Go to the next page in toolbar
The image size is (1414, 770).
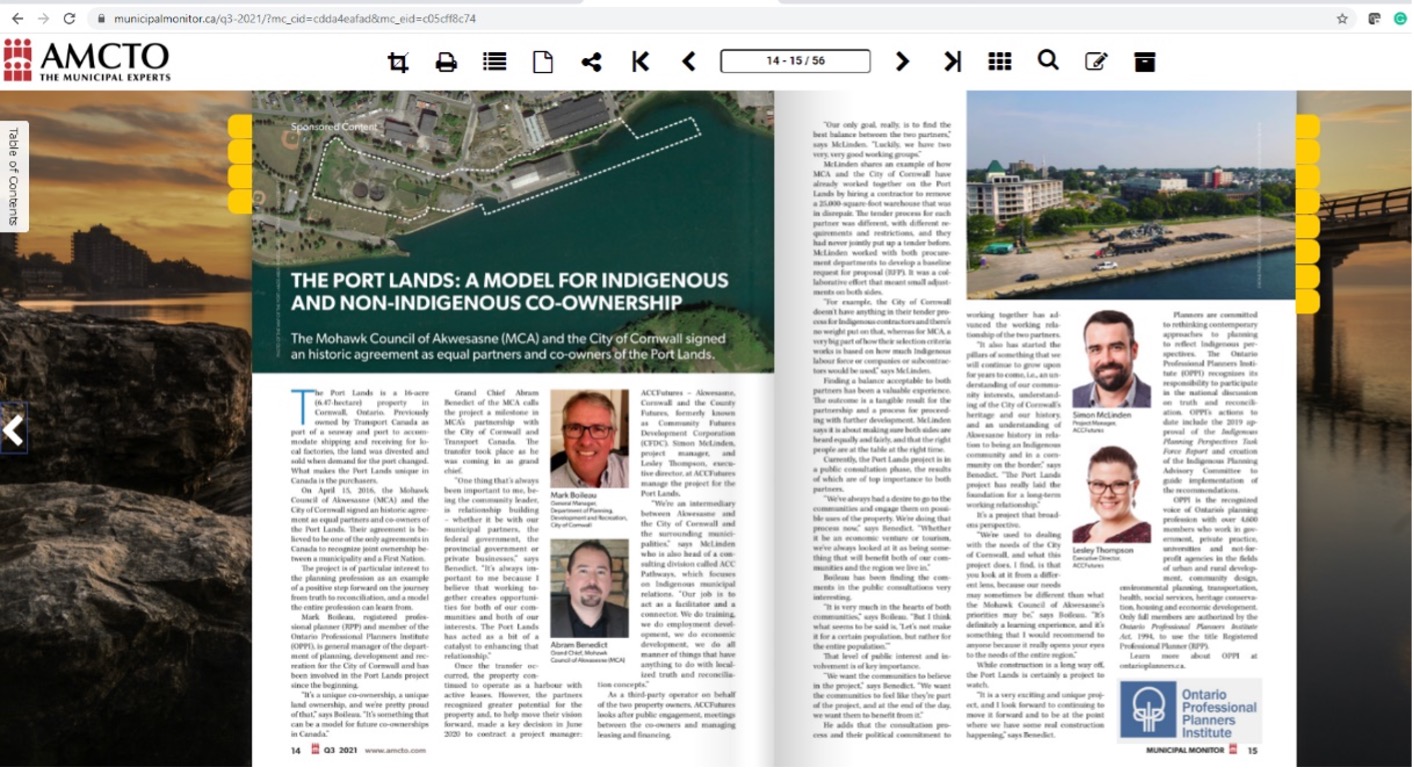(902, 62)
